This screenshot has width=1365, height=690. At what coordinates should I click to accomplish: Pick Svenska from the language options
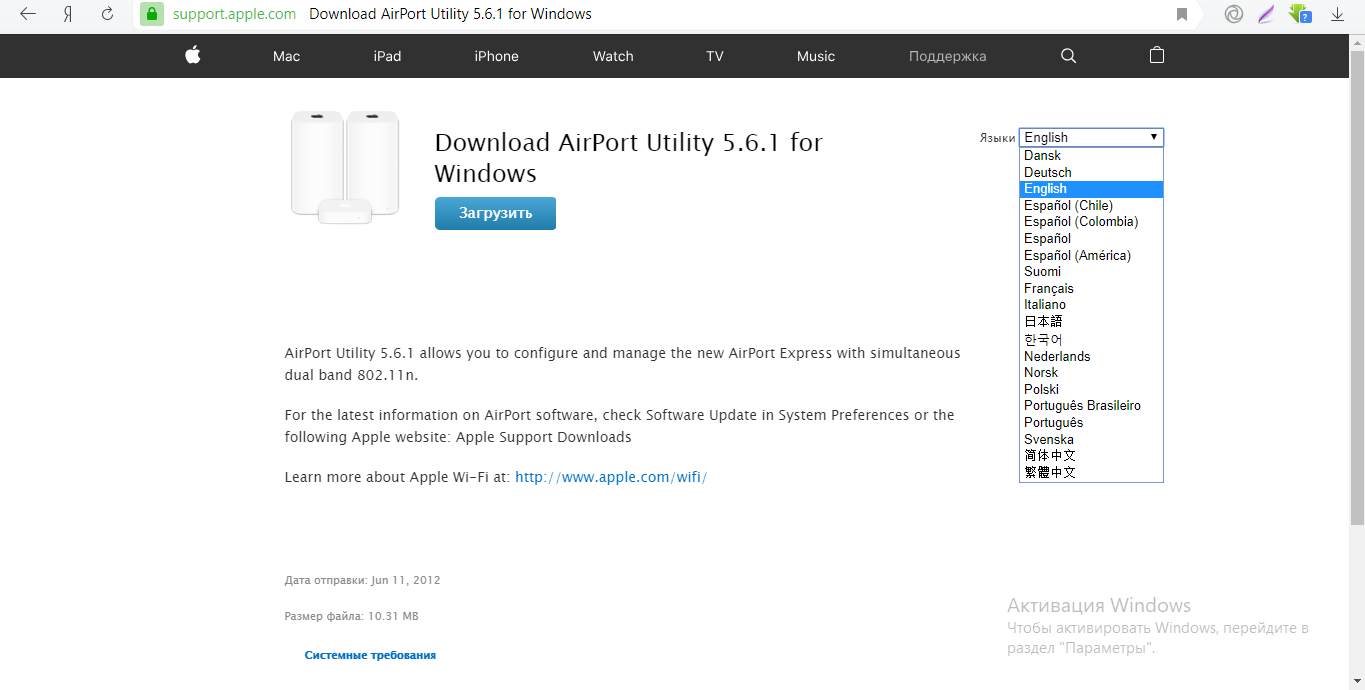pos(1048,439)
